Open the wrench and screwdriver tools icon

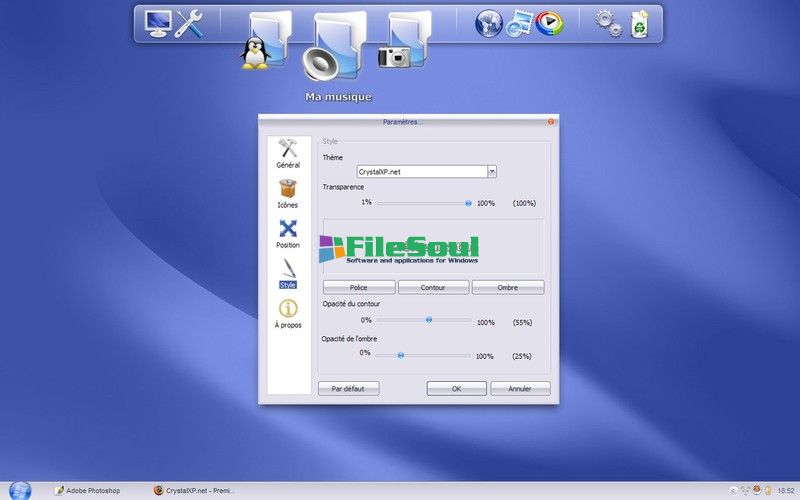[189, 22]
